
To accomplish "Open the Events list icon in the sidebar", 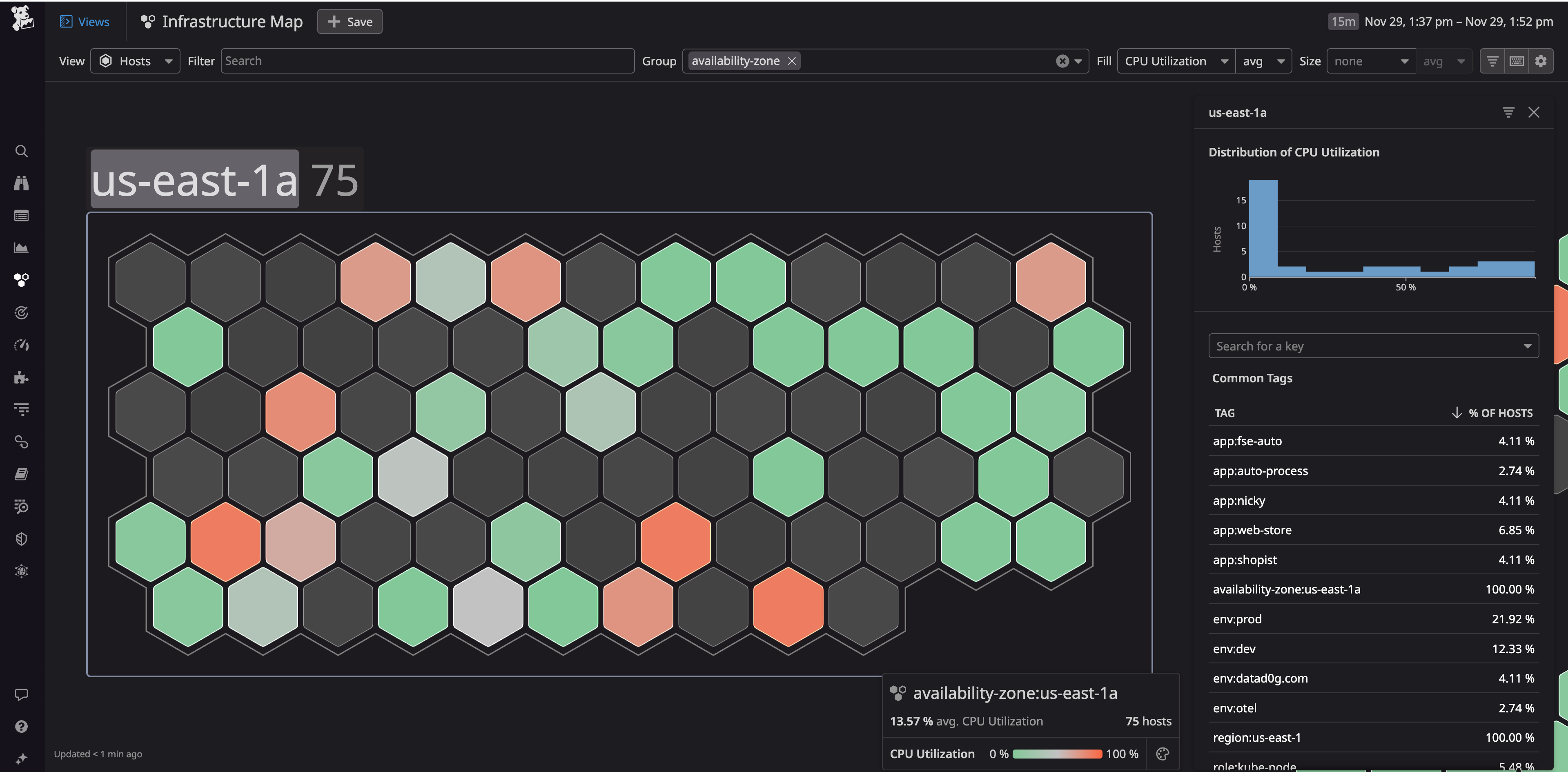I will pos(21,215).
